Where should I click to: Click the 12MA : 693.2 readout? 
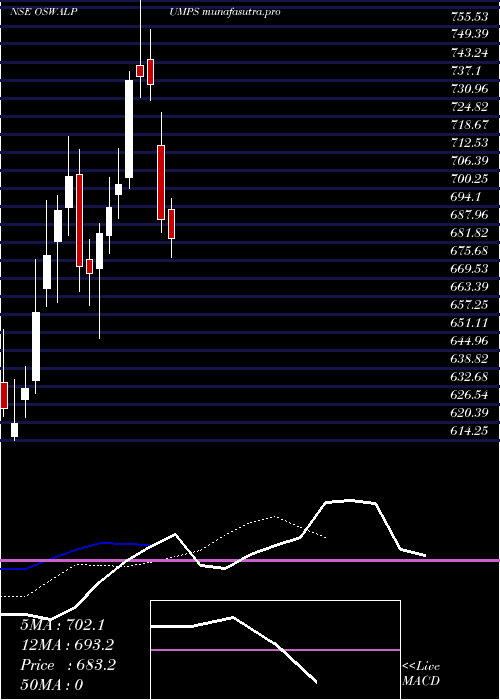67,645
